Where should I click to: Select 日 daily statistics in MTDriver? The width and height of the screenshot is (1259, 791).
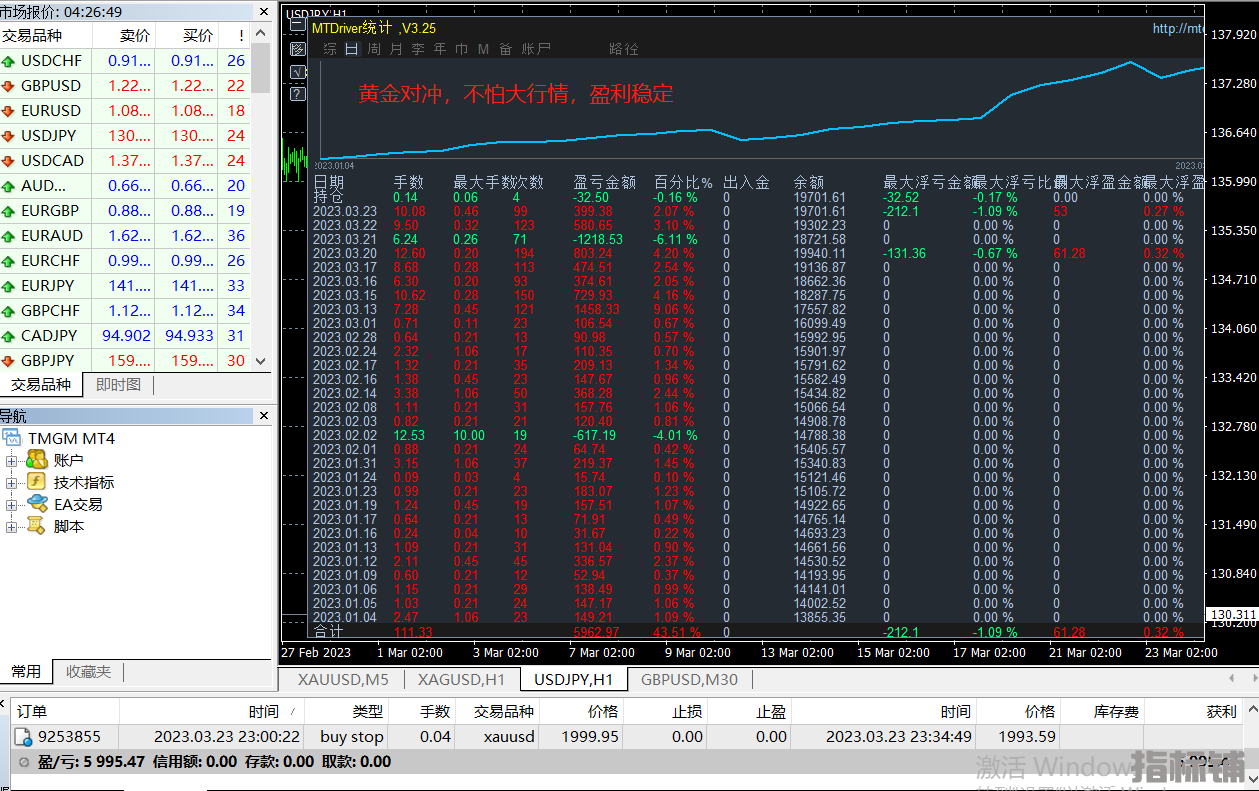(352, 49)
